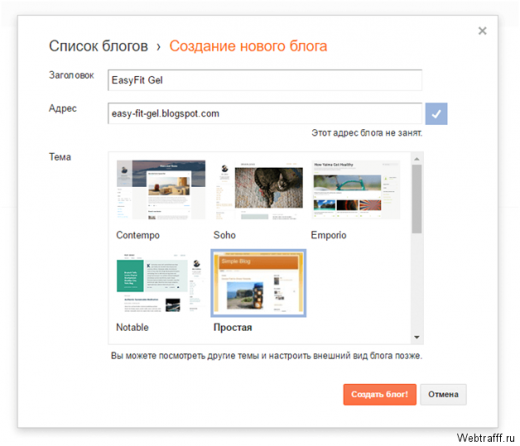
Task: Close the new blog dialog with X
Action: (482, 31)
